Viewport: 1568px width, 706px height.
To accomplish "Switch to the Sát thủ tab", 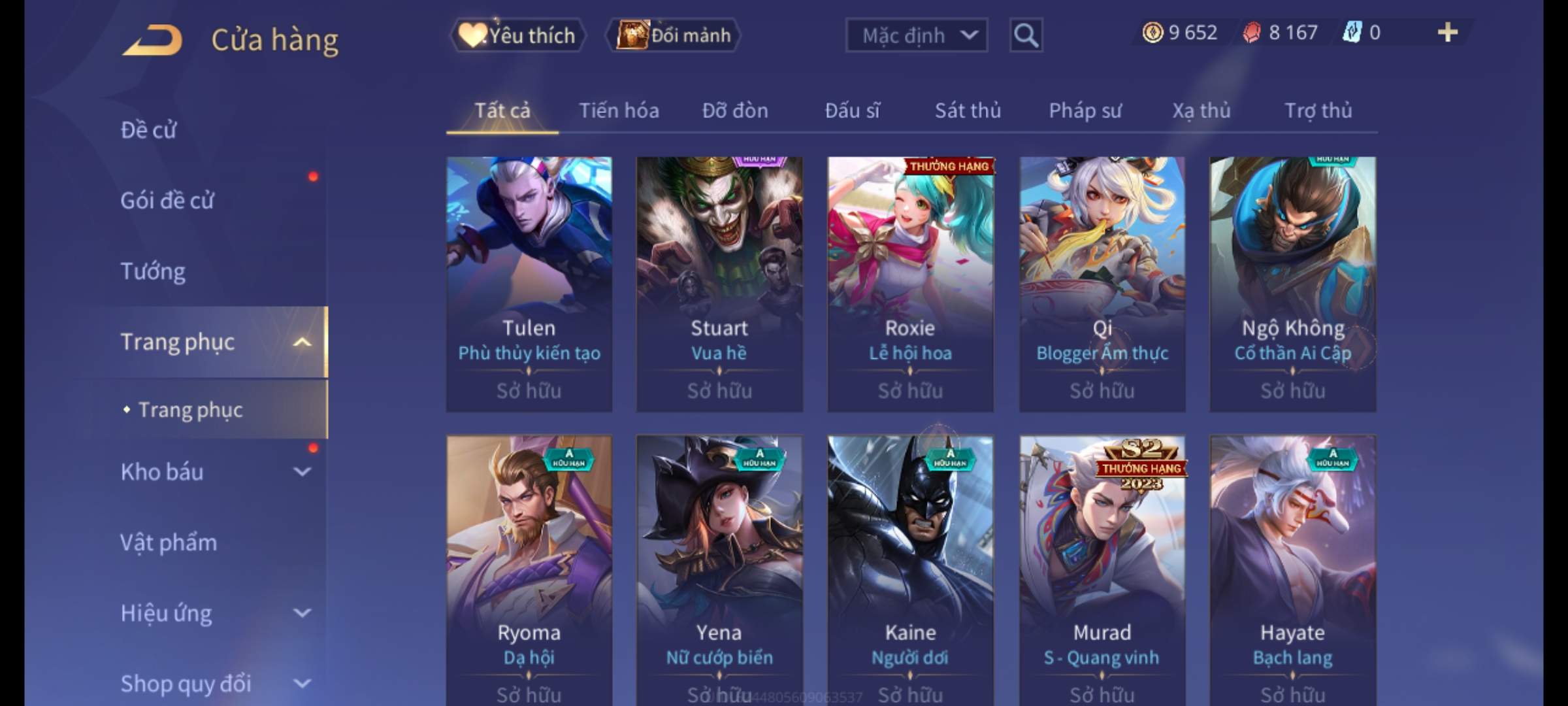I will pyautogui.click(x=968, y=110).
